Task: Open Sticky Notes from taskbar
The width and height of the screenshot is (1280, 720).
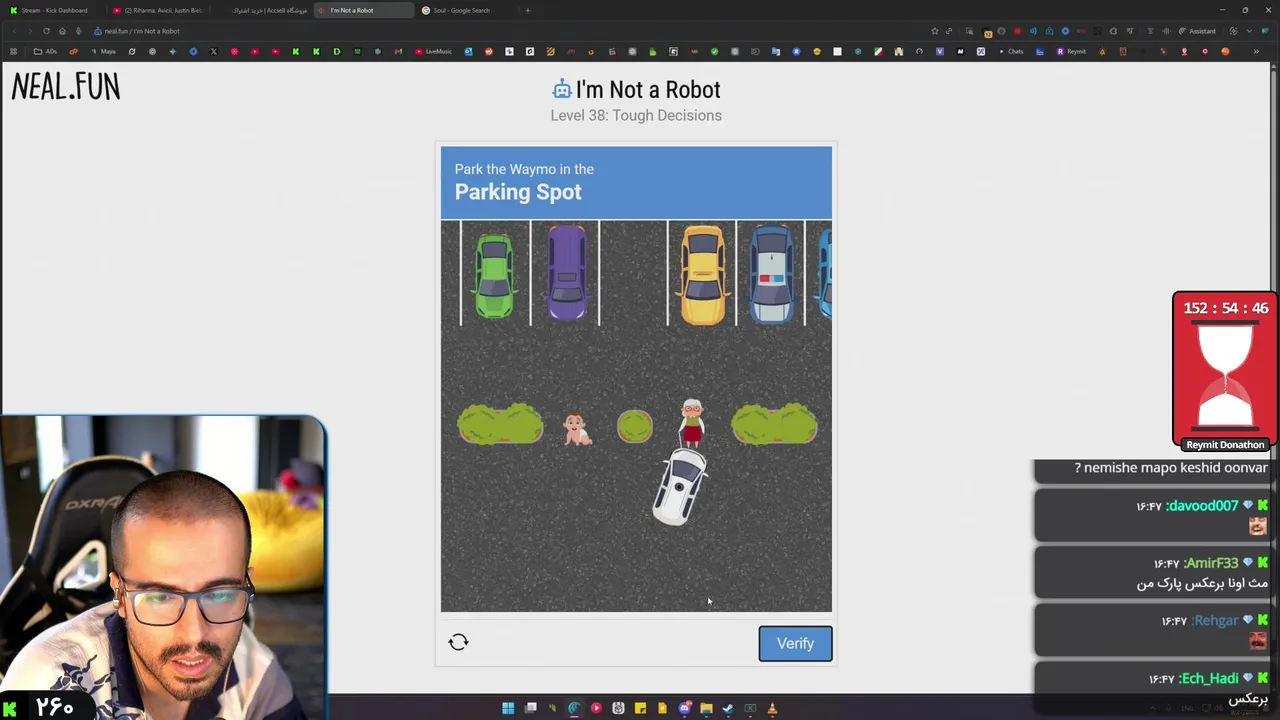Action: (640, 709)
